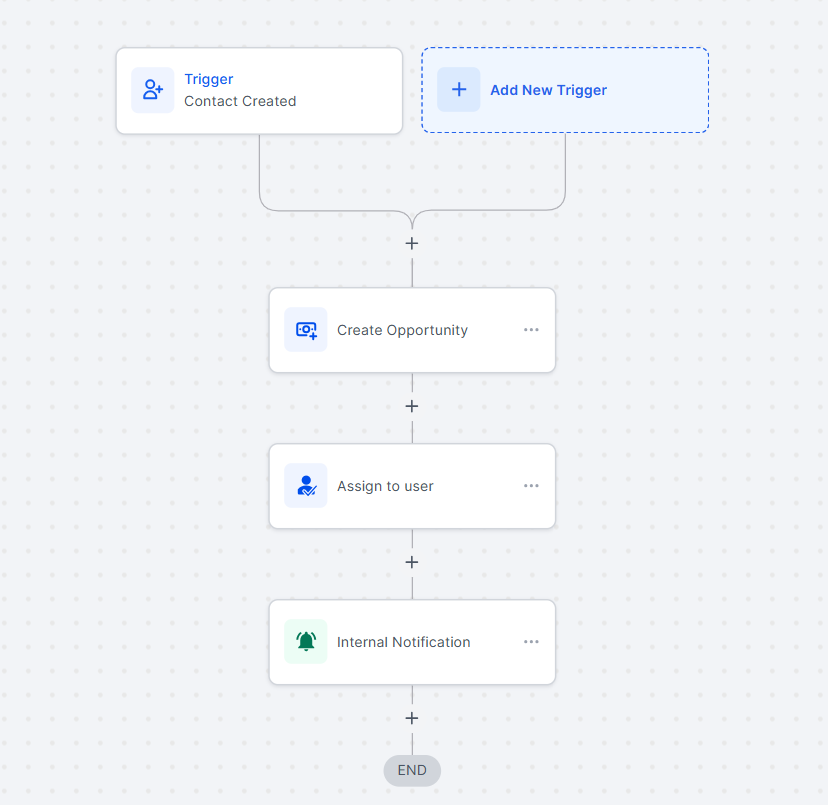
Task: Click the Assign to user person-check icon
Action: 306,485
